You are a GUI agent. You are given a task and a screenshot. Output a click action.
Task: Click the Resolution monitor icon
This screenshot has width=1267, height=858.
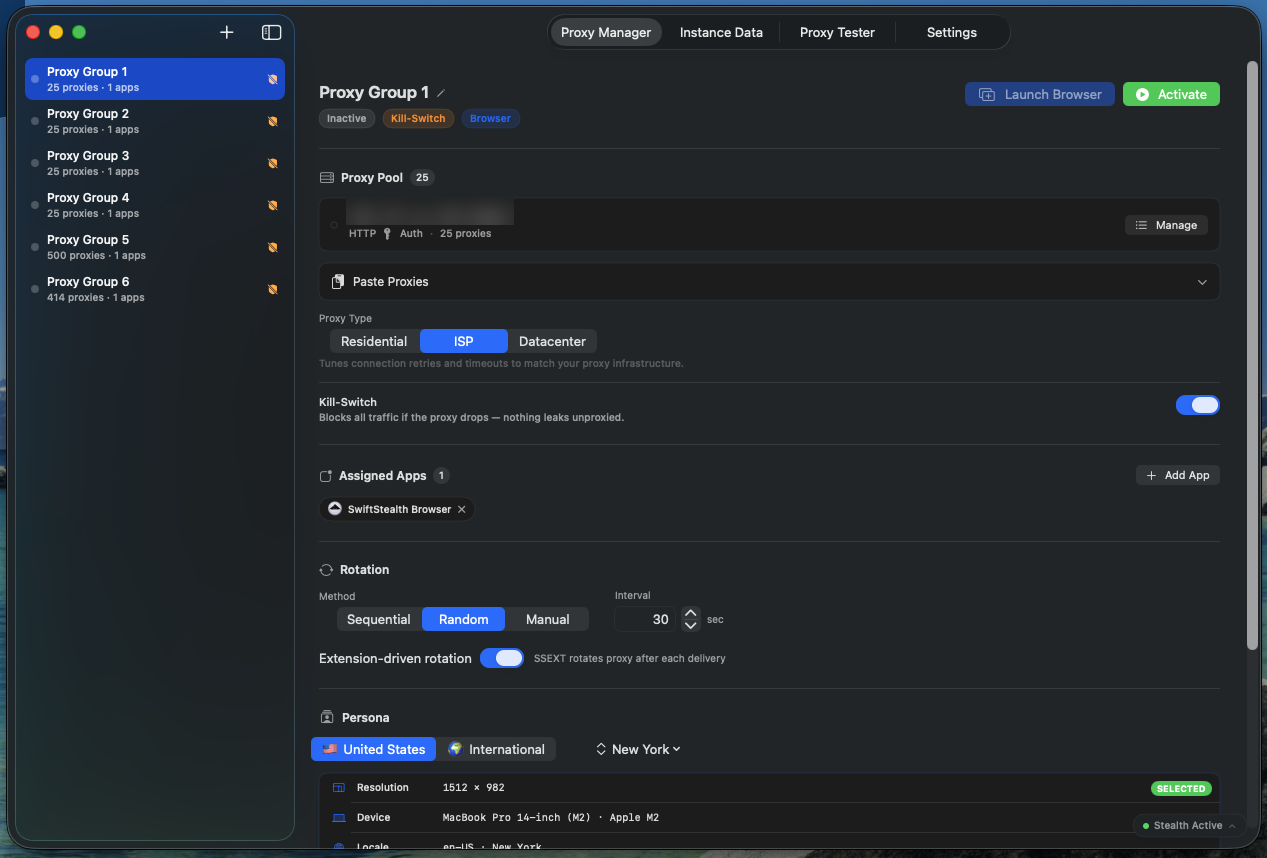[338, 788]
